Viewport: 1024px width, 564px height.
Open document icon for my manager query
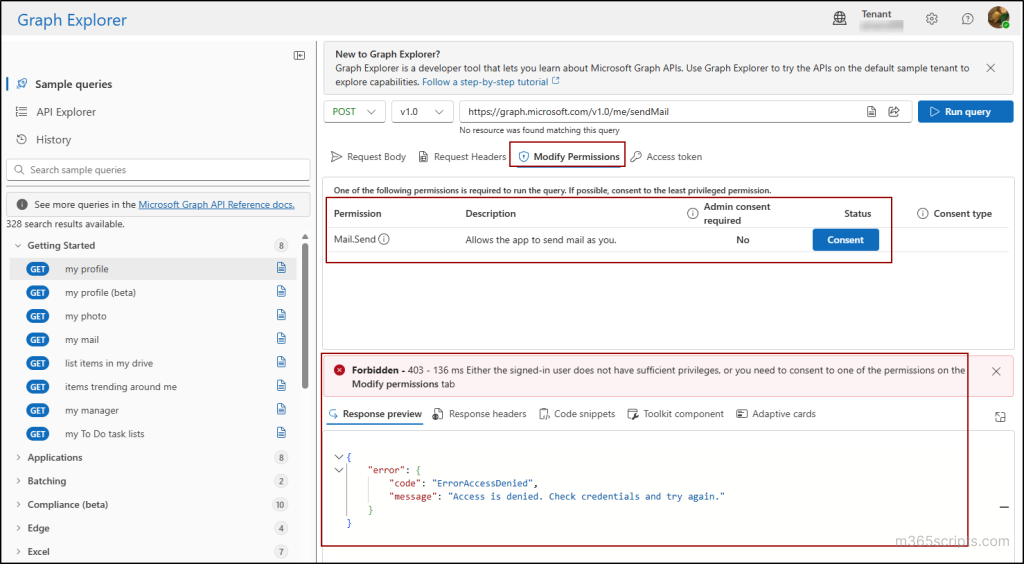(281, 409)
